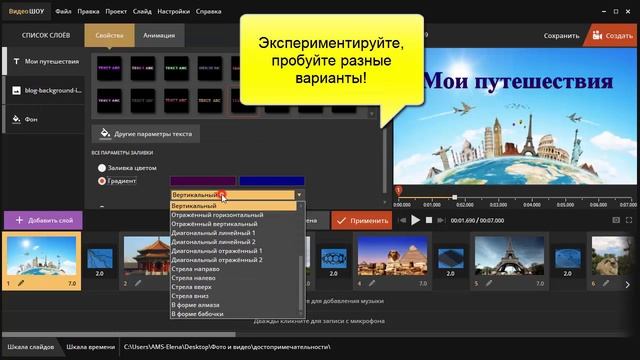Click transition after slide 4
The height and width of the screenshot is (360, 640).
click(x=451, y=258)
